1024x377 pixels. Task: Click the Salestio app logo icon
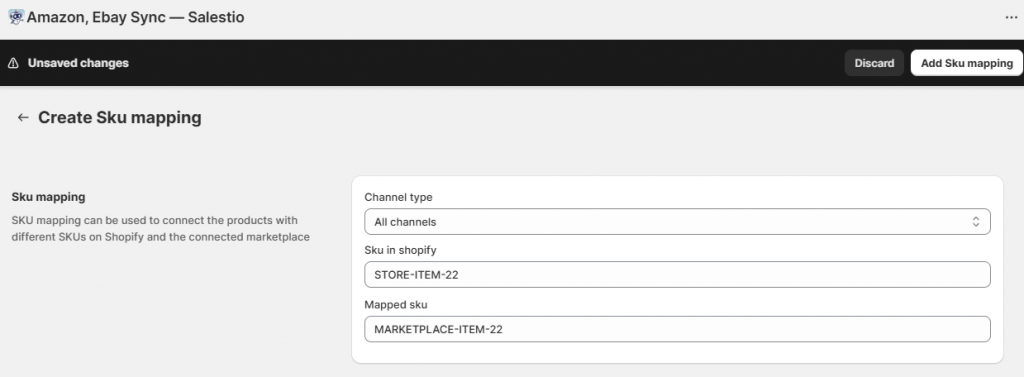(x=16, y=17)
